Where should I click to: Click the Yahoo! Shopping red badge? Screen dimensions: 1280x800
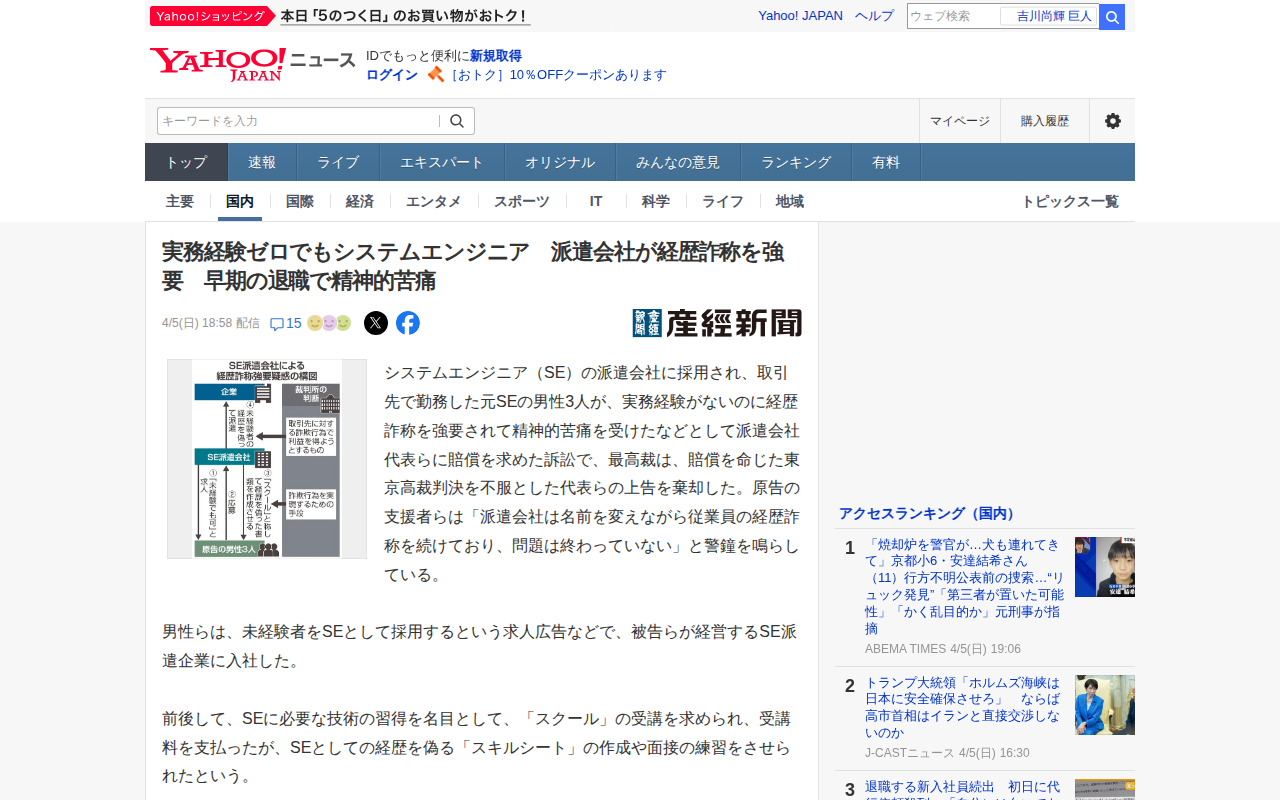click(x=212, y=16)
